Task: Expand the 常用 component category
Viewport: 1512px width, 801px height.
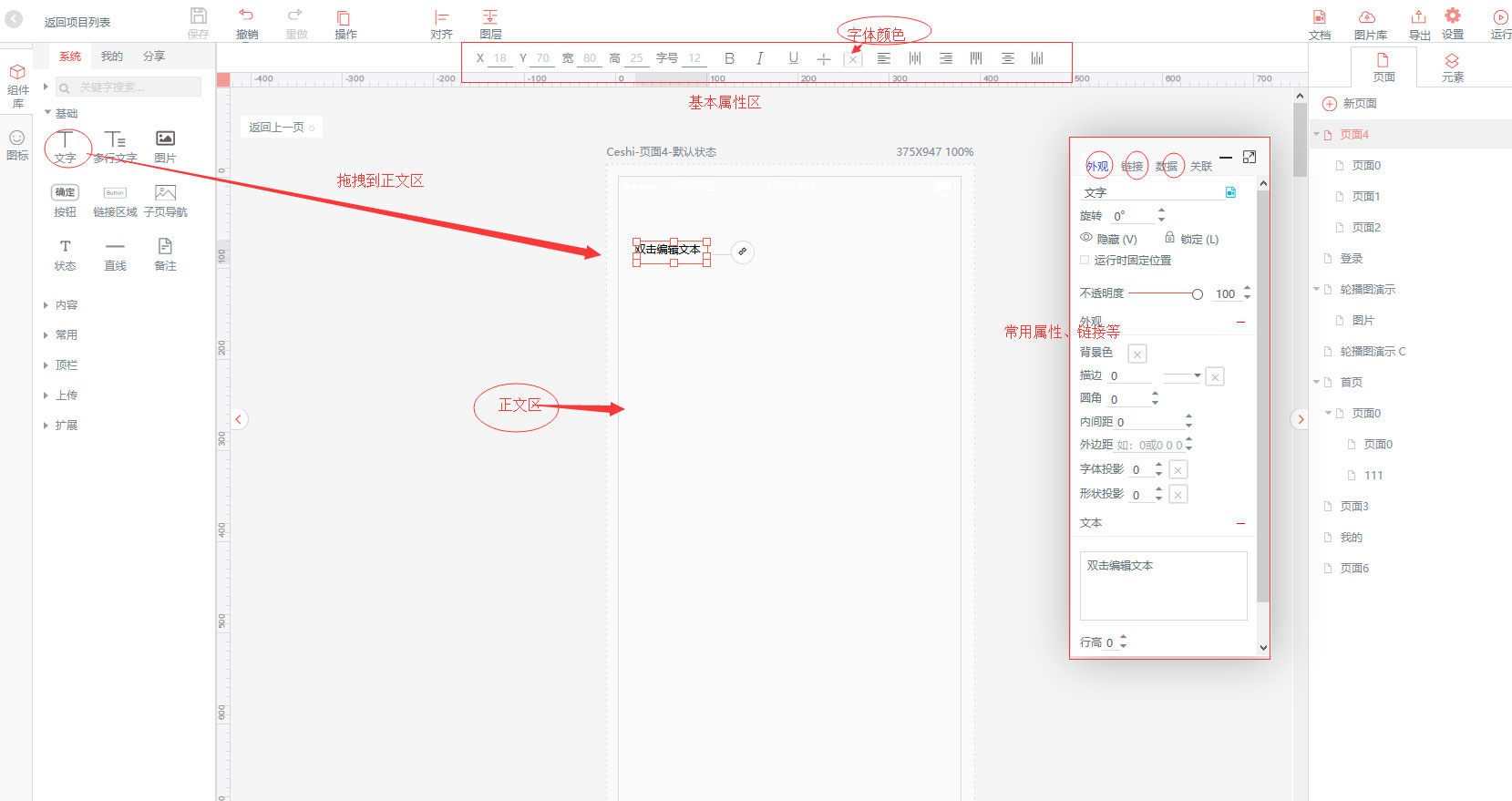Action: (x=66, y=335)
